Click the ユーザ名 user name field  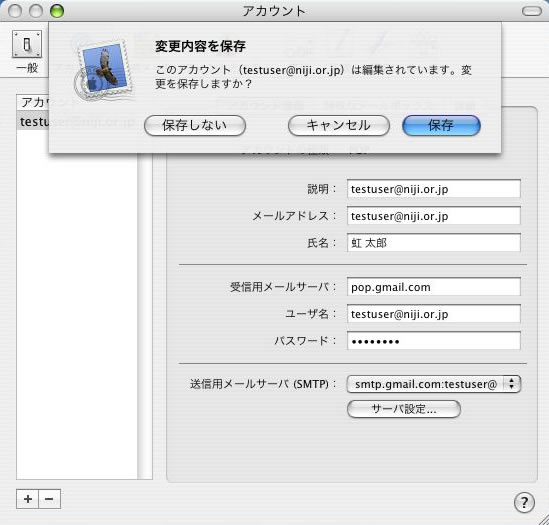pyautogui.click(x=433, y=314)
